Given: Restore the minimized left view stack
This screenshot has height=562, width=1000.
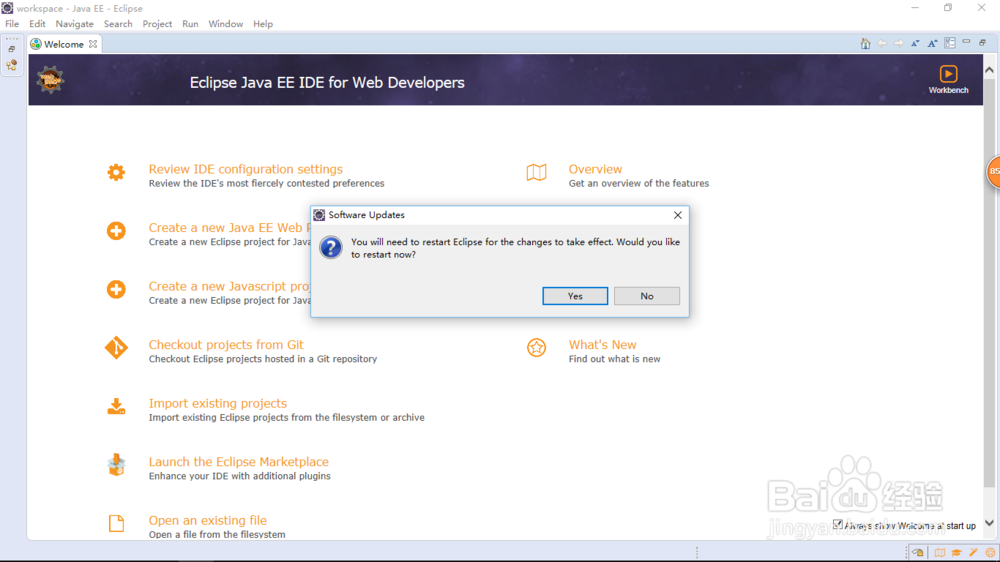Looking at the screenshot, I should [x=11, y=48].
